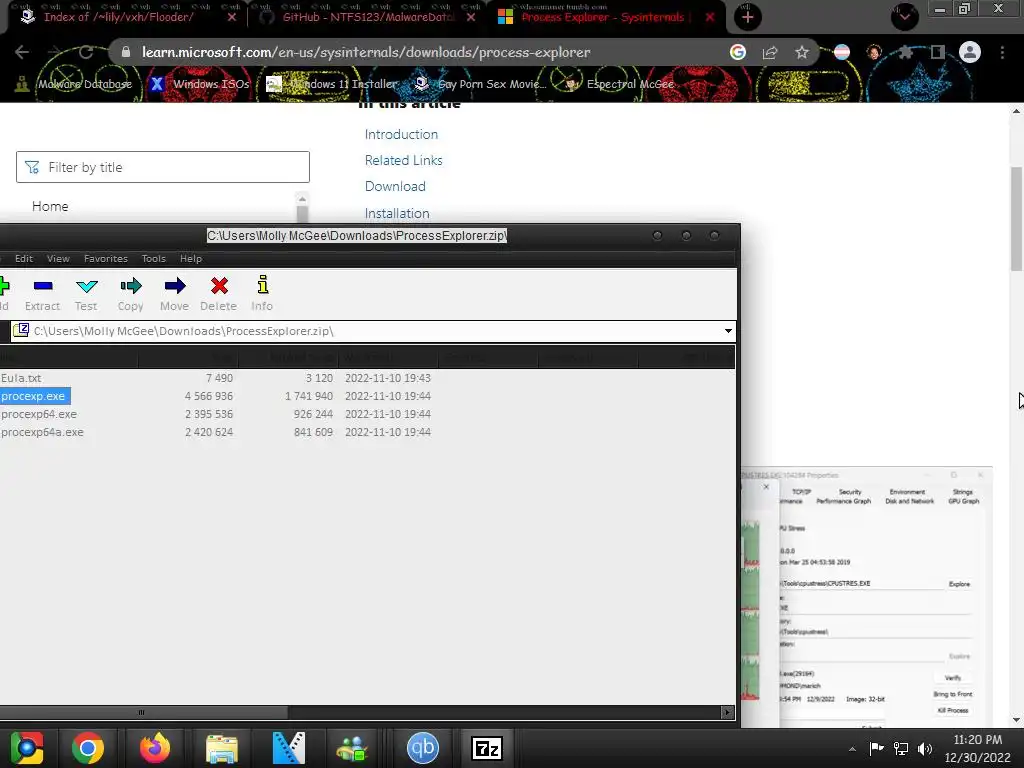Click the Google icon in address bar
Viewport: 1024px width, 768px height.
pos(737,52)
